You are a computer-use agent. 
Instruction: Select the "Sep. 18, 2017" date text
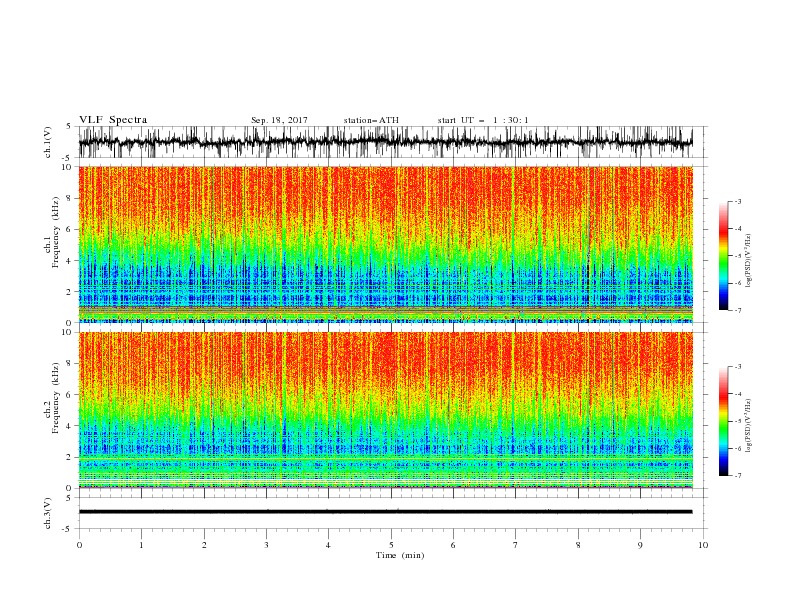(x=279, y=120)
